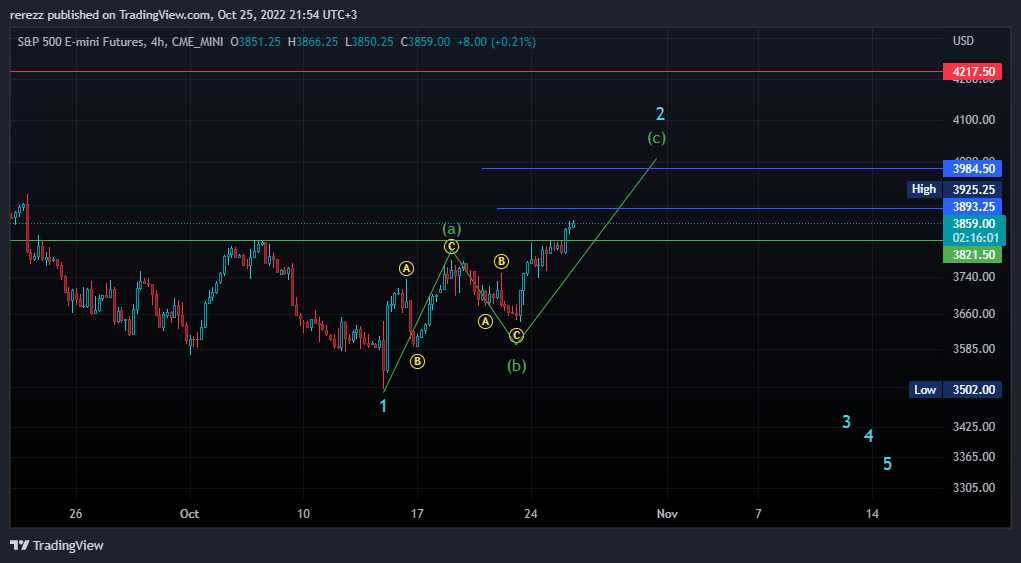Screen dimensions: 1021x563
Task: Click the green 3821.50 price label
Action: coord(972,254)
